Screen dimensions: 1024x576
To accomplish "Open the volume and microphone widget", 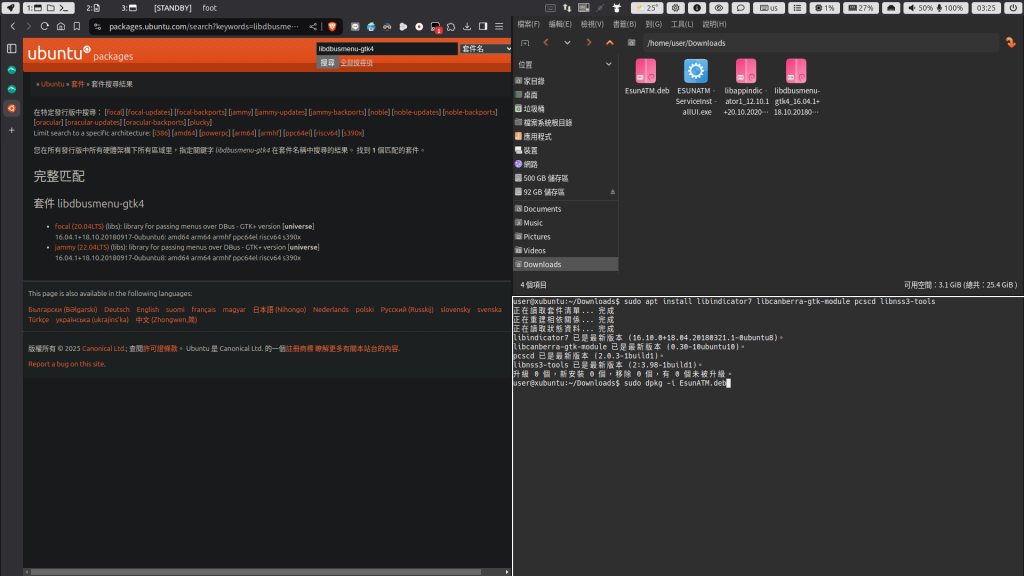I will [935, 8].
